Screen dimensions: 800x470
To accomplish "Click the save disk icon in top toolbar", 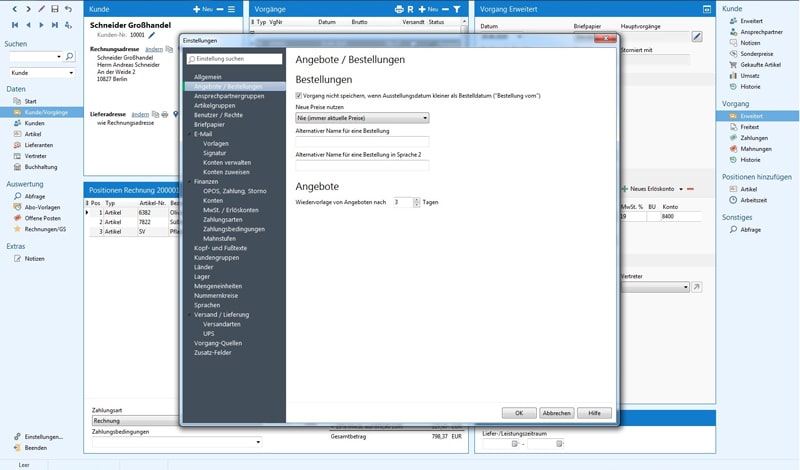I will pos(53,9).
